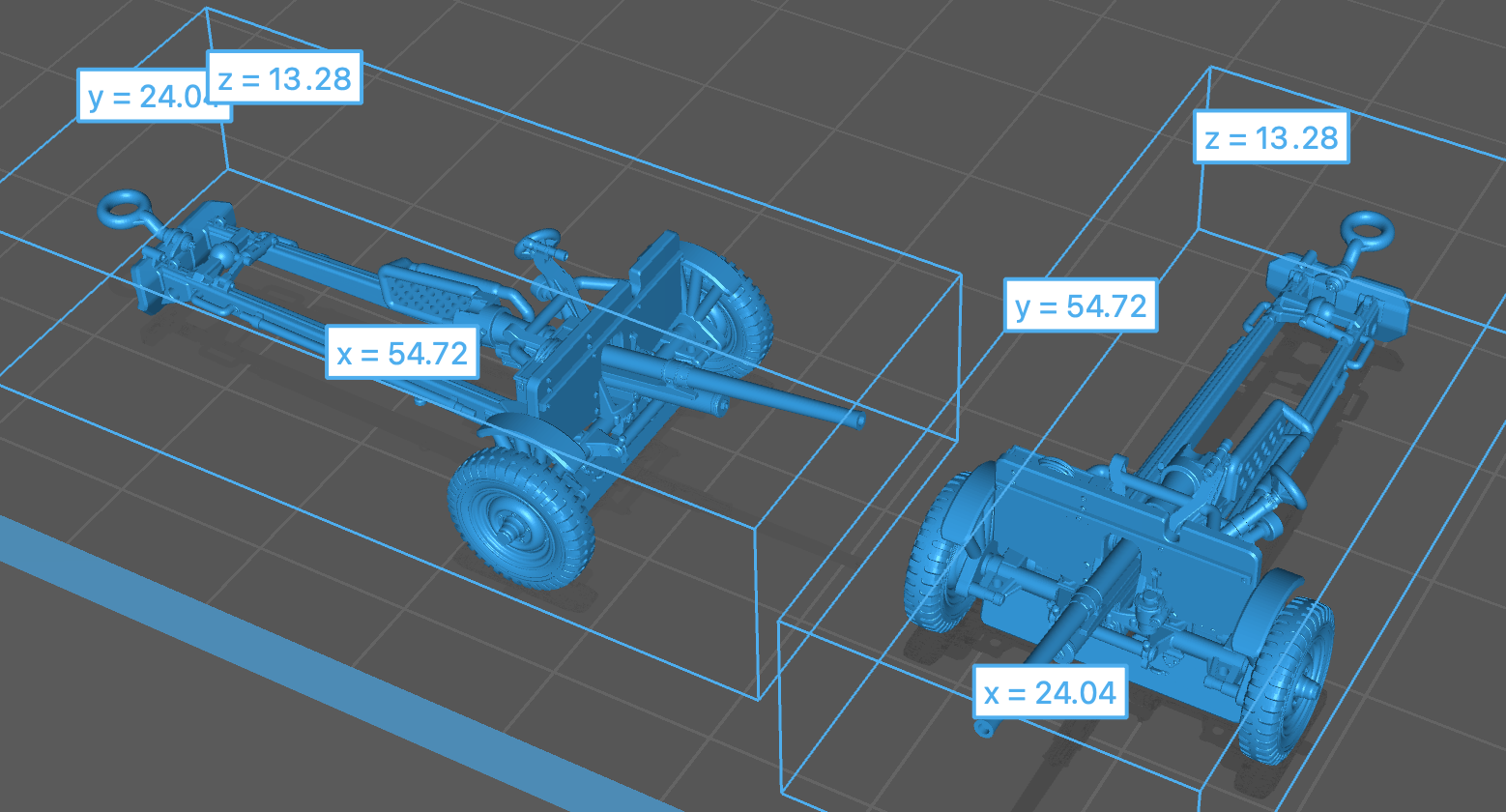Click the x = 54.72 dimension label
The height and width of the screenshot is (812, 1506).
(402, 354)
